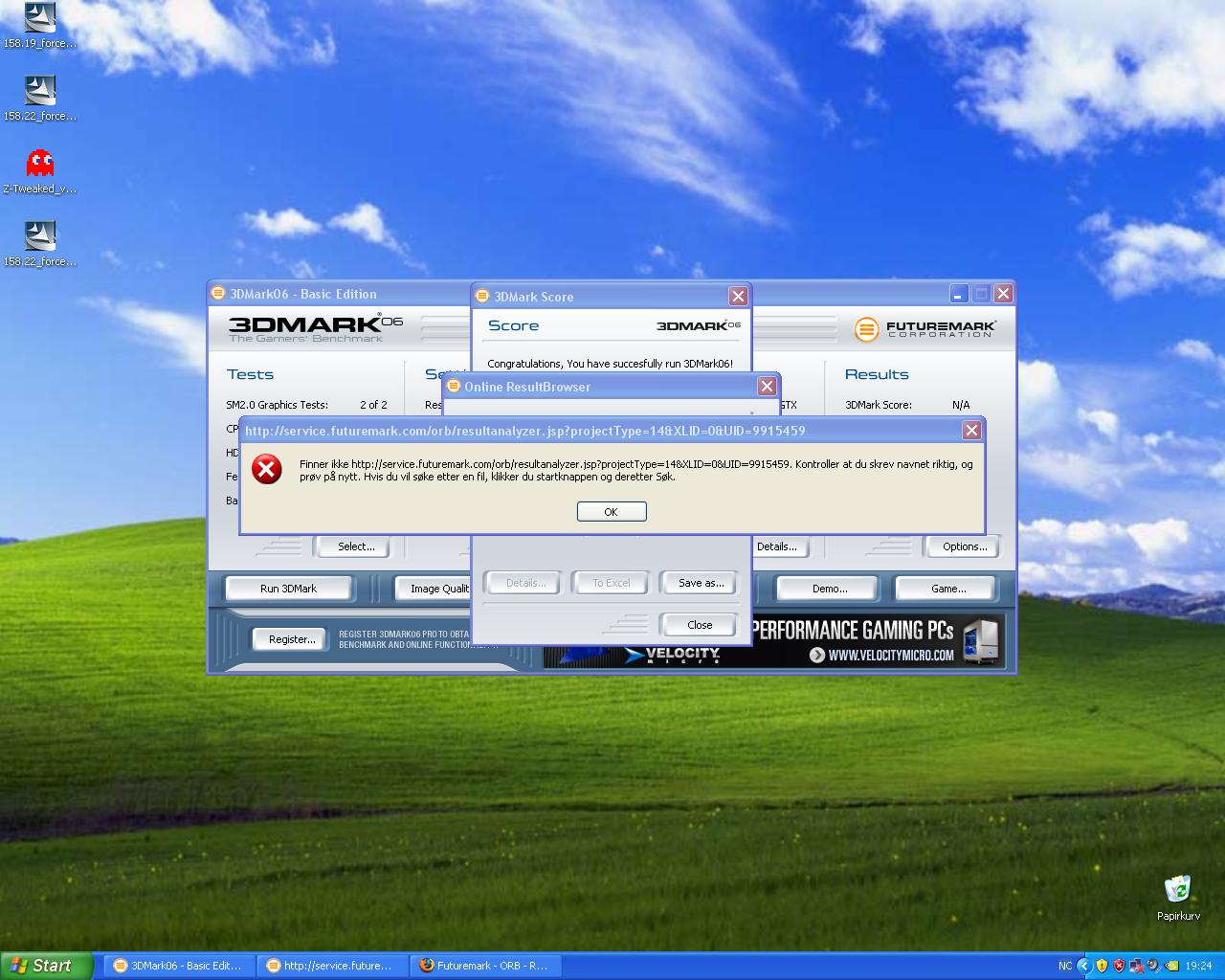
Task: Close the 3DMark06 - Basic Edition window
Action: click(1003, 293)
